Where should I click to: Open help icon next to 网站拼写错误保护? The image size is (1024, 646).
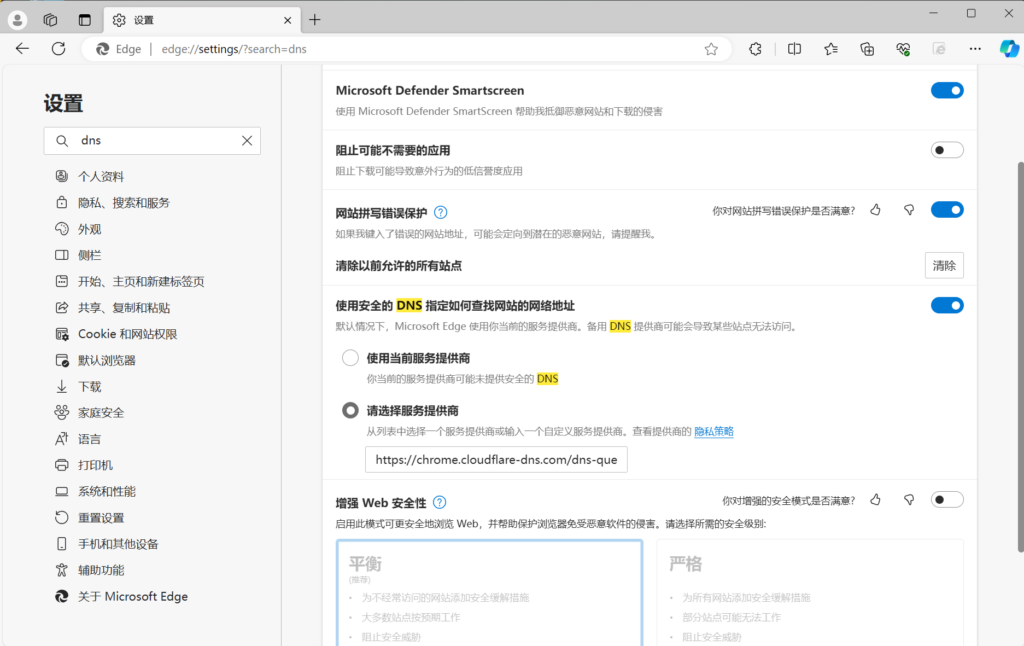click(441, 212)
